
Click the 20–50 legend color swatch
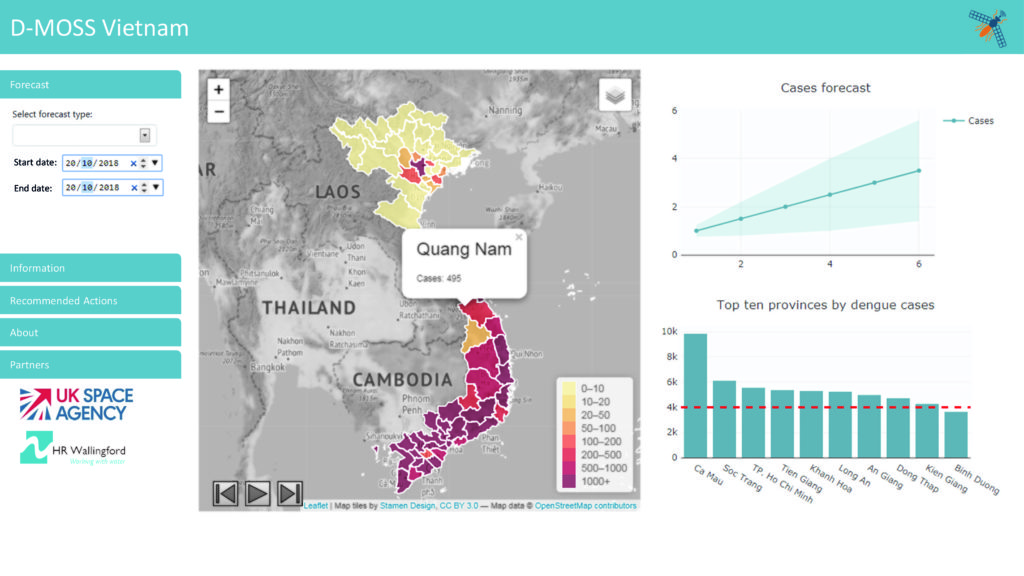coord(569,415)
